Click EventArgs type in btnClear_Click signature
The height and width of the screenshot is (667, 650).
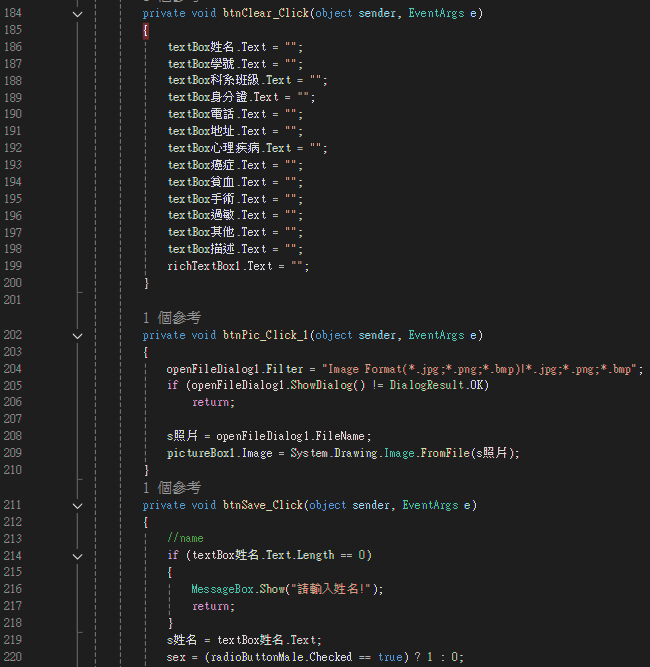[x=436, y=13]
